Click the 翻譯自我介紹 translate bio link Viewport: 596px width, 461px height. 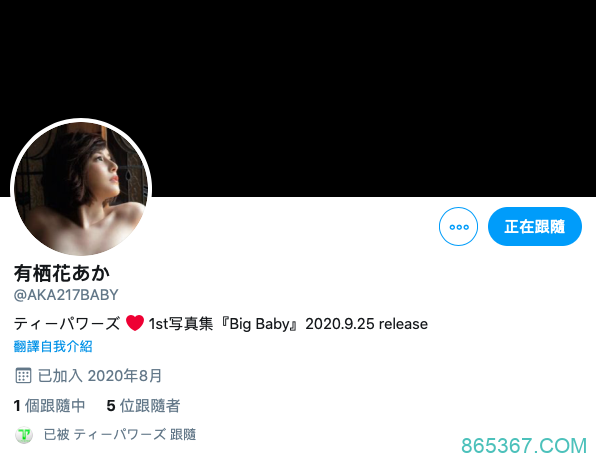coord(53,346)
